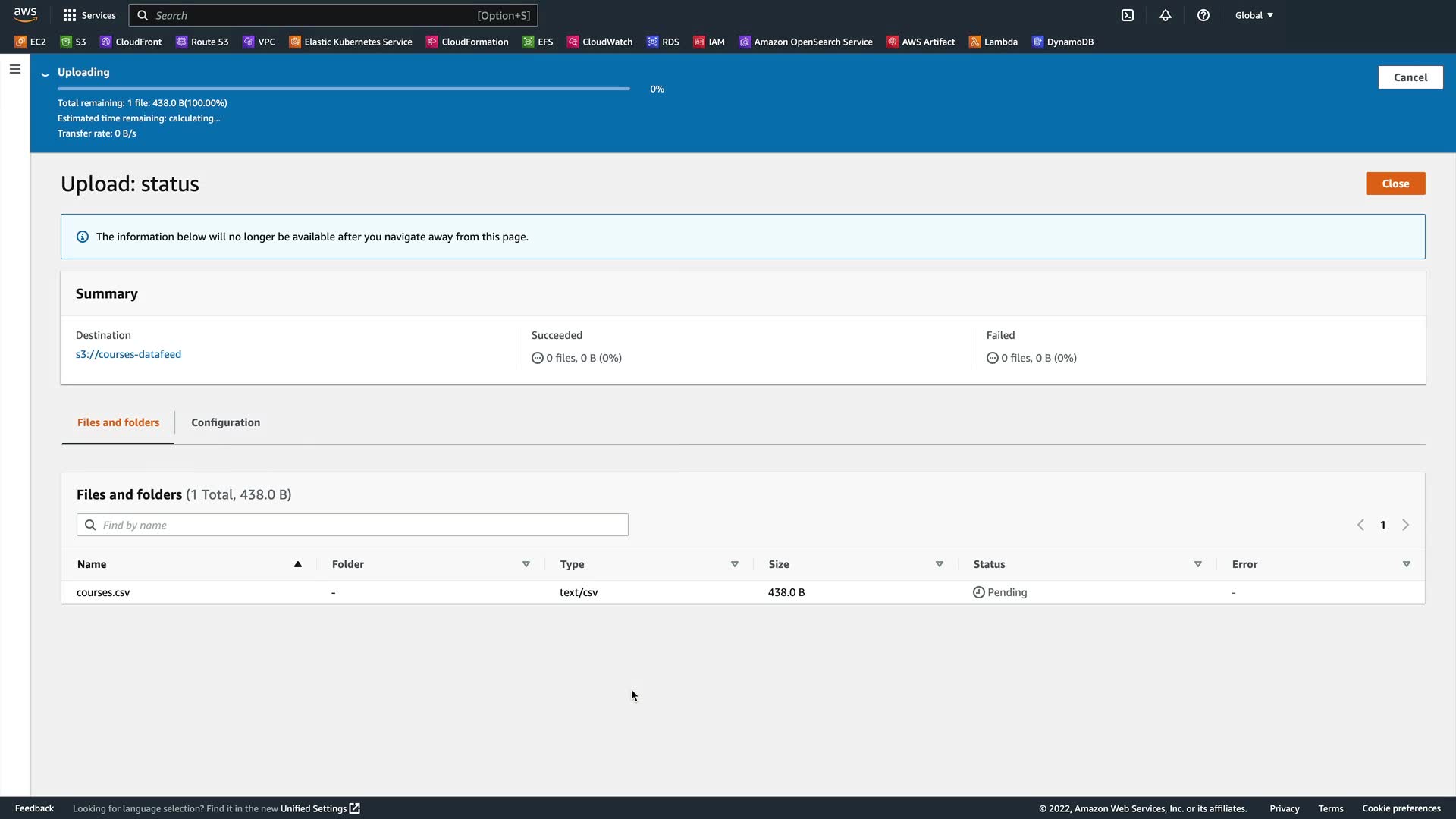1456x819 pixels.
Task: Open the Type column filter arrow
Action: (x=734, y=564)
